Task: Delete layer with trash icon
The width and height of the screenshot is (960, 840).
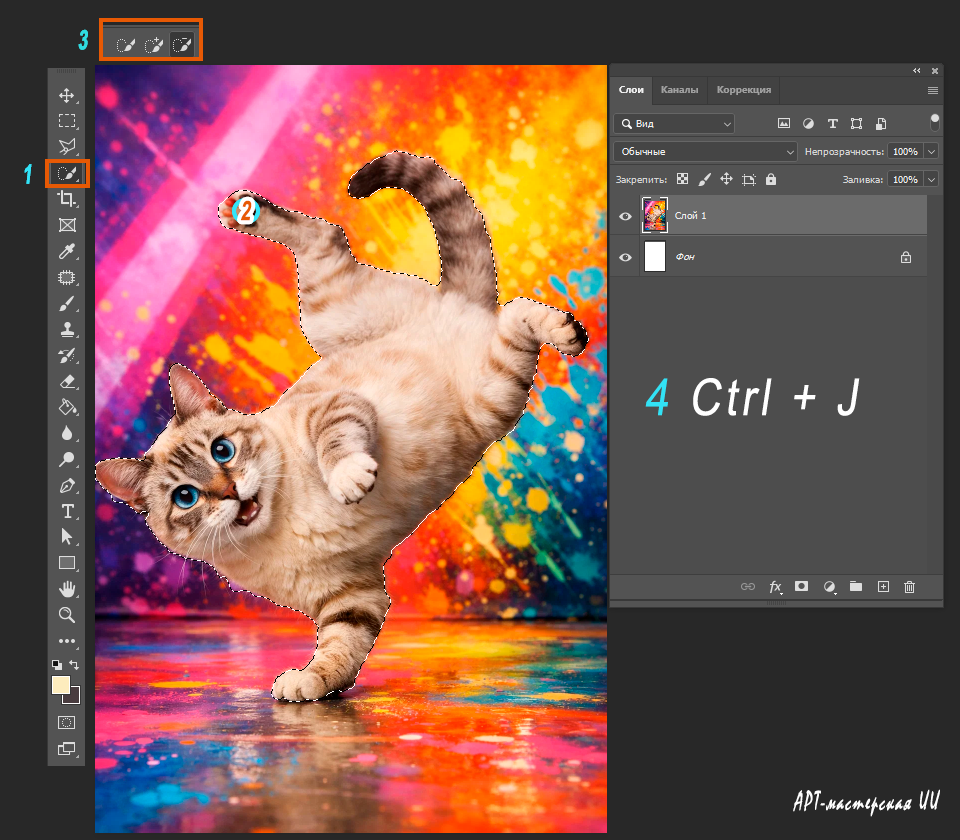Action: 909,587
